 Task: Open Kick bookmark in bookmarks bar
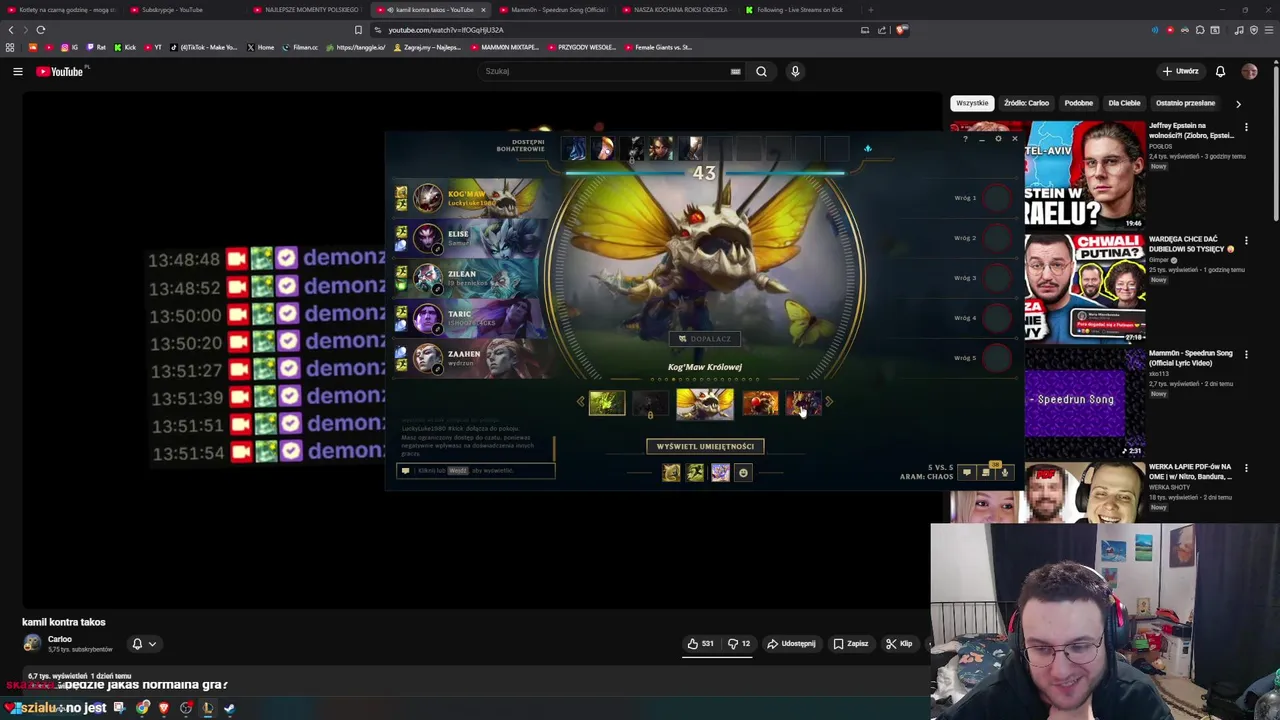[125, 47]
